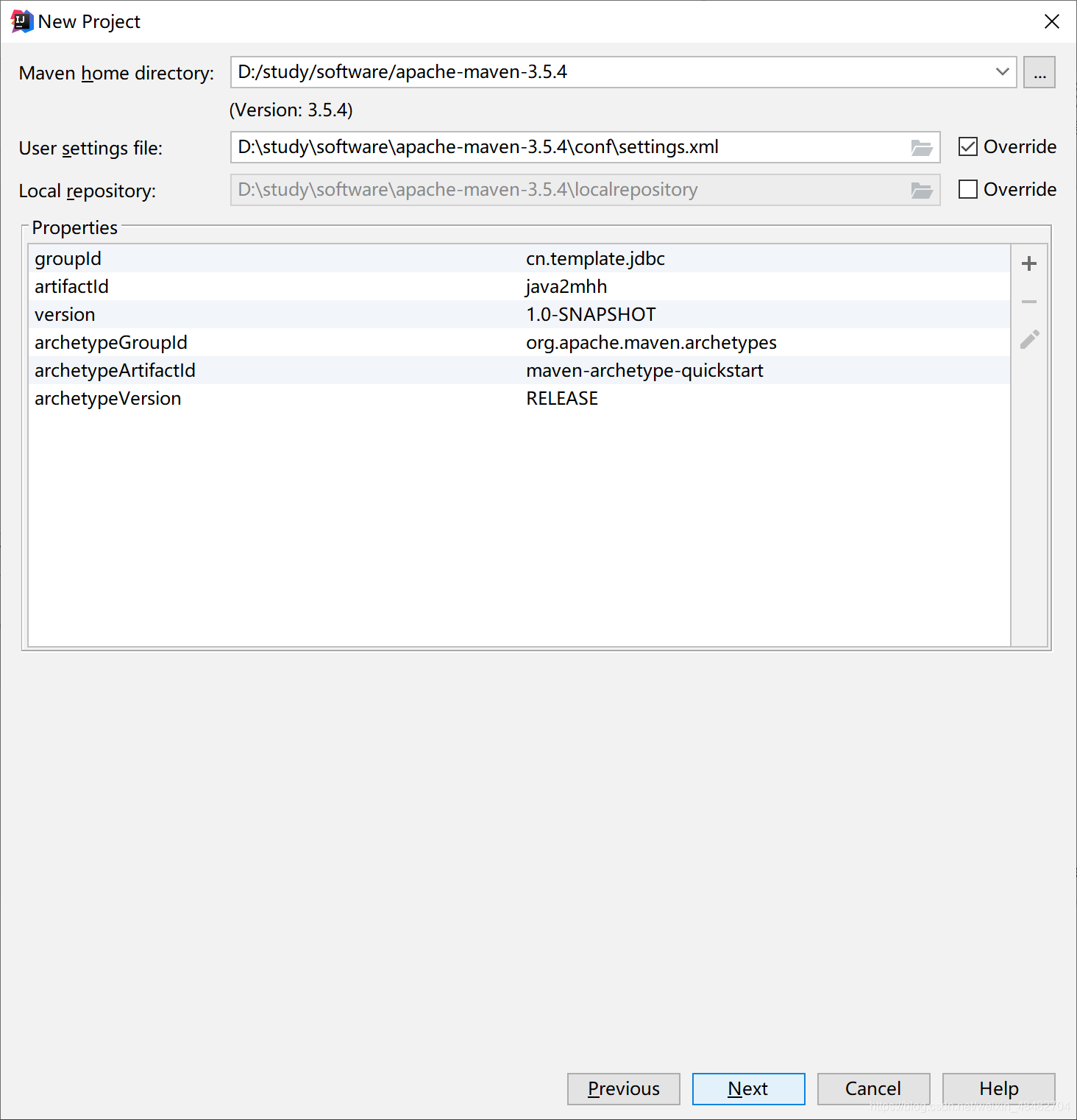Viewport: 1077px width, 1120px height.
Task: Click the IntelliJ IDEA logo in title bar
Action: (22, 21)
